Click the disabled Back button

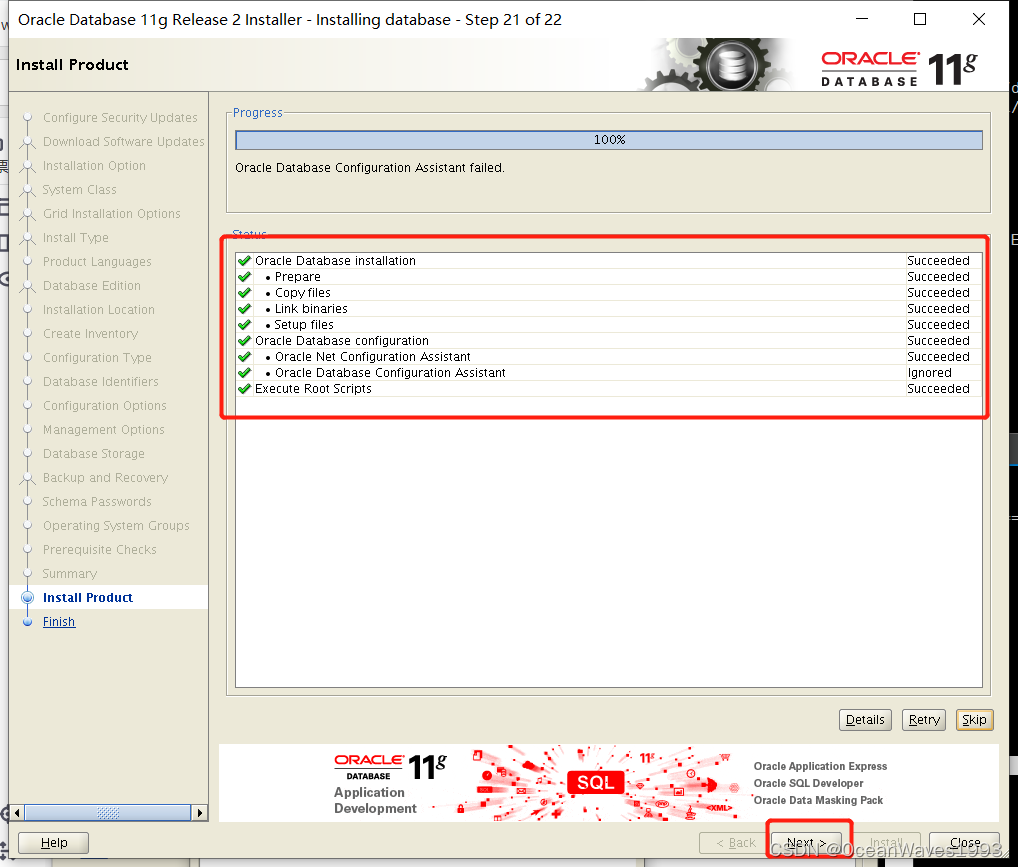(x=735, y=842)
